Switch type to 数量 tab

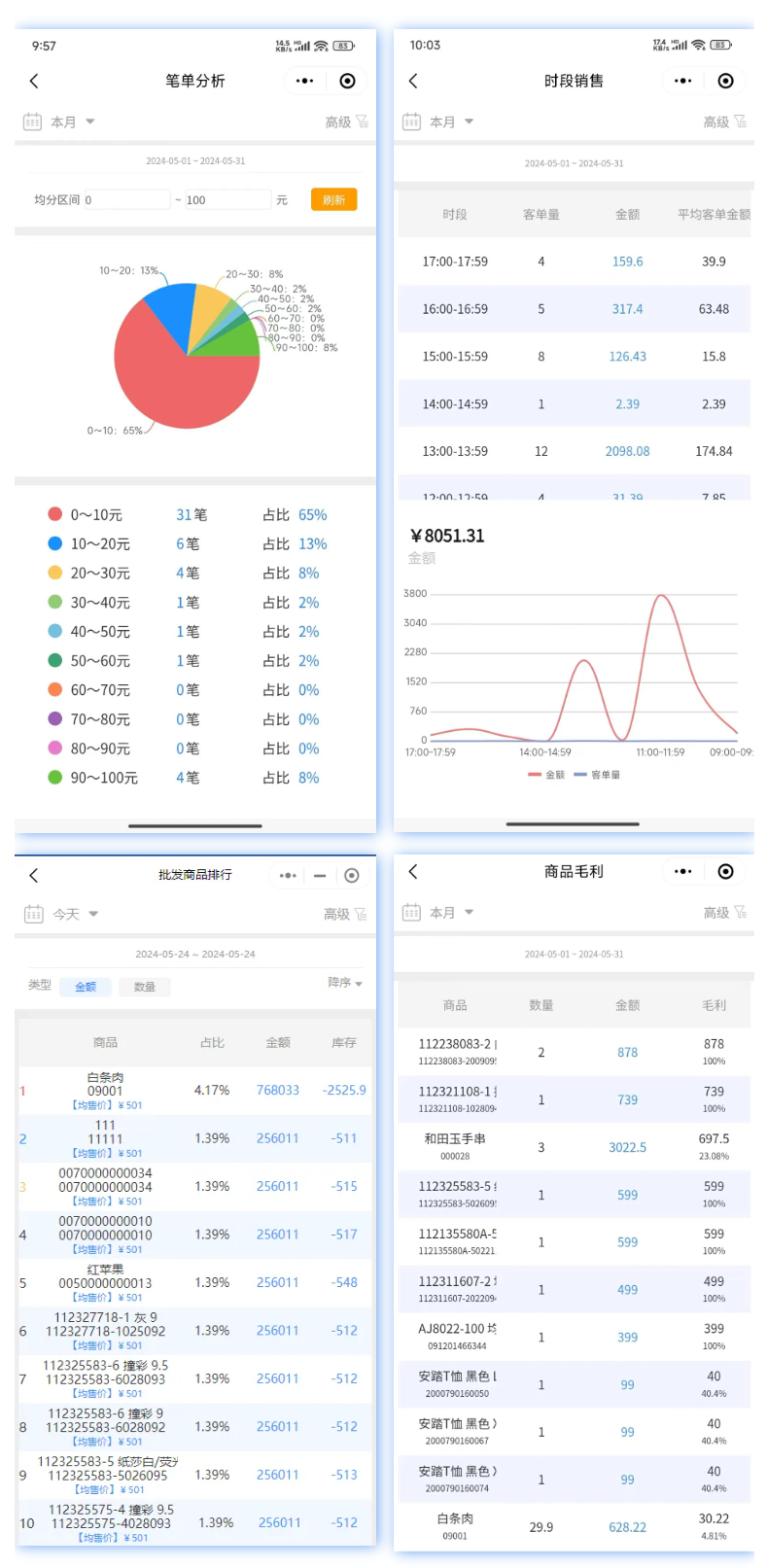[144, 987]
